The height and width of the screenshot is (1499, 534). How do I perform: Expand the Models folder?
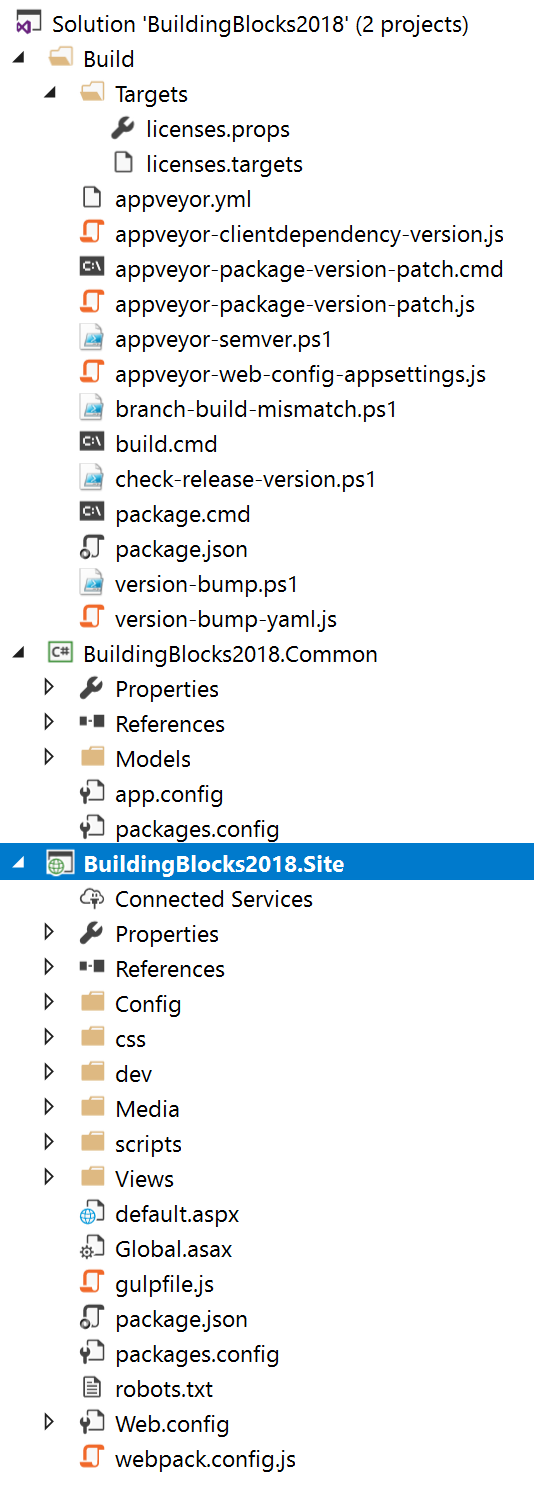[x=50, y=758]
